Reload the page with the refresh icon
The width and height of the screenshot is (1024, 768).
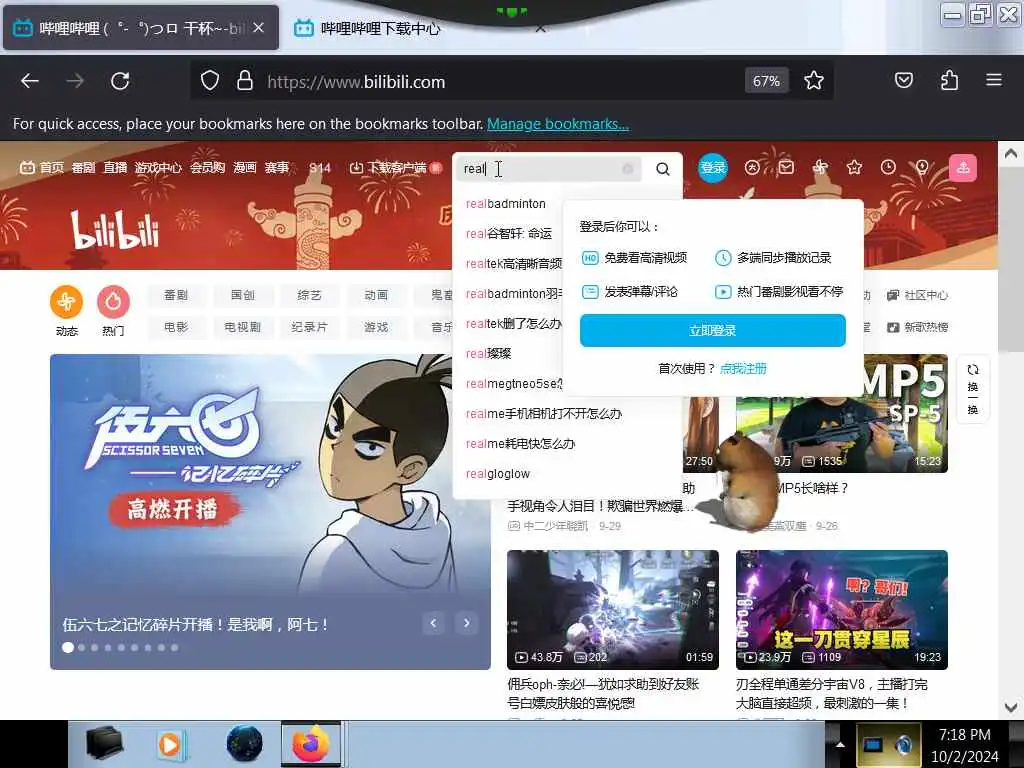(120, 81)
